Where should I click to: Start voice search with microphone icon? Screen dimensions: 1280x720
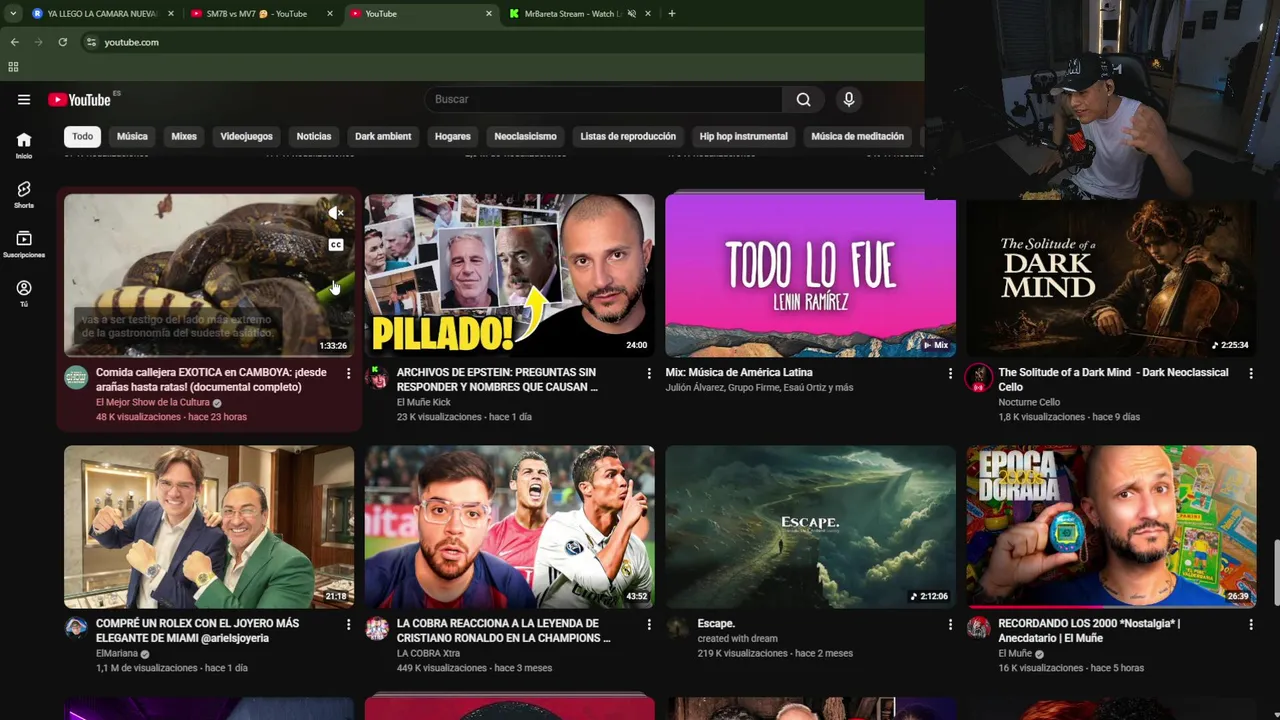849,99
